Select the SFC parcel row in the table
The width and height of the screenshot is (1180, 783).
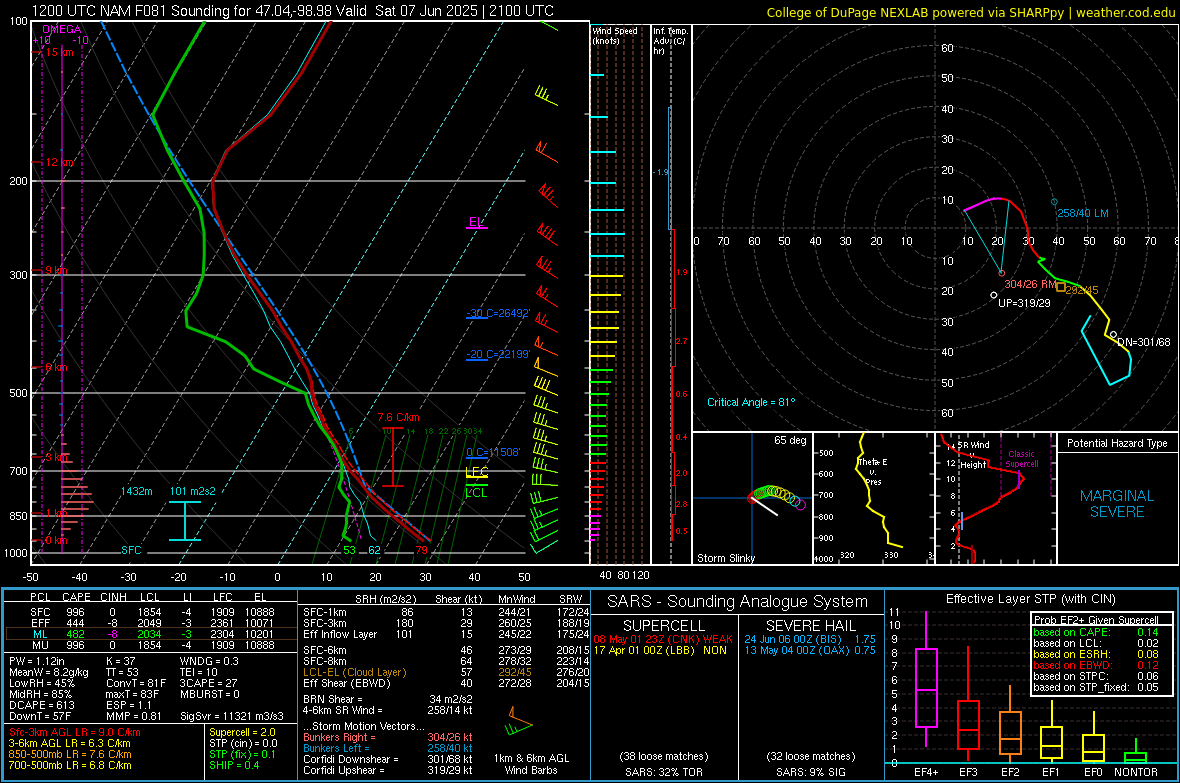tap(151, 612)
